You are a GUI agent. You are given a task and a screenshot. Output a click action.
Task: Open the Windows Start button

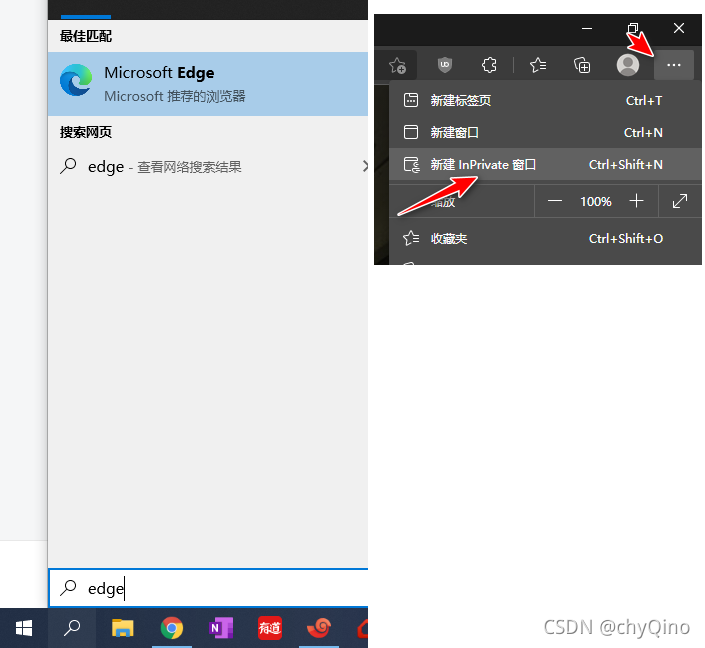[23, 628]
